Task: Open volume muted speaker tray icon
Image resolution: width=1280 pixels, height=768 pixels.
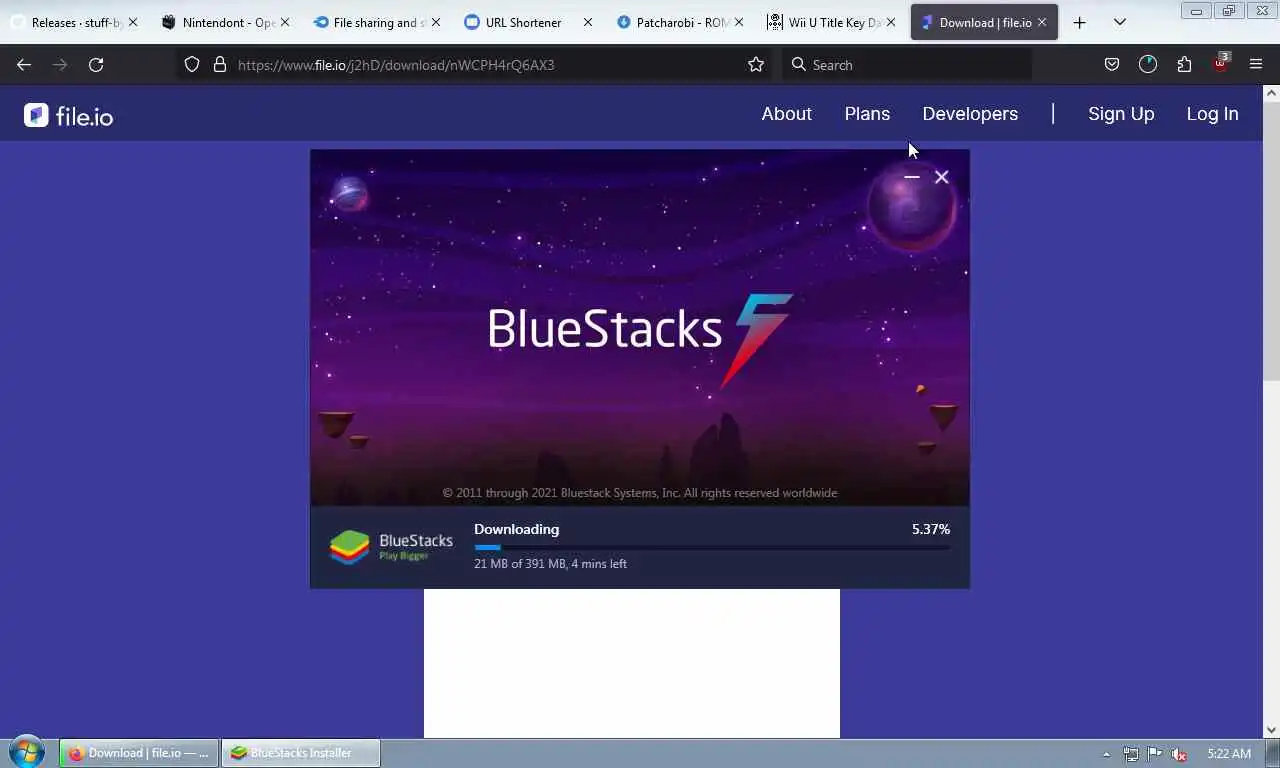Action: [x=1179, y=754]
